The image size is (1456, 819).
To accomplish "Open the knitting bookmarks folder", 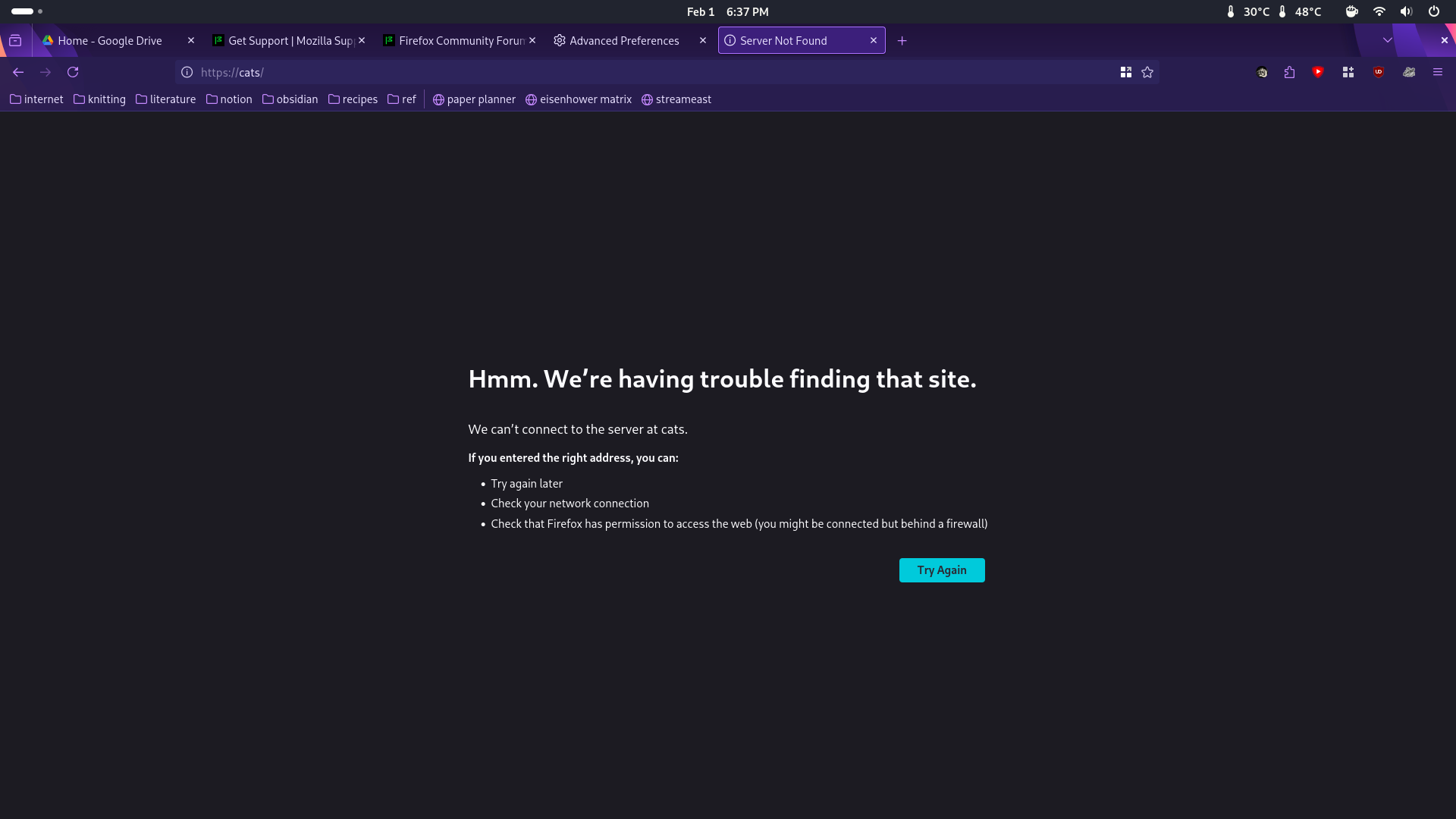I will click(99, 99).
